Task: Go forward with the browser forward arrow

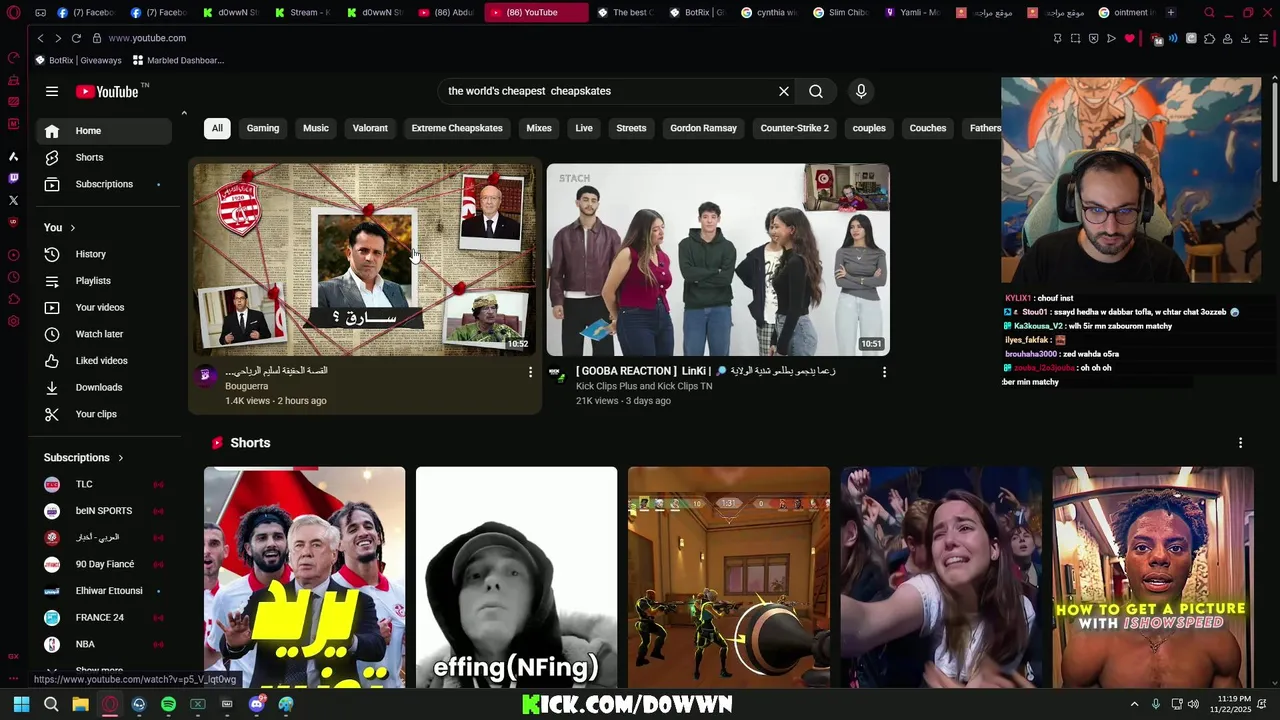Action: (58, 38)
